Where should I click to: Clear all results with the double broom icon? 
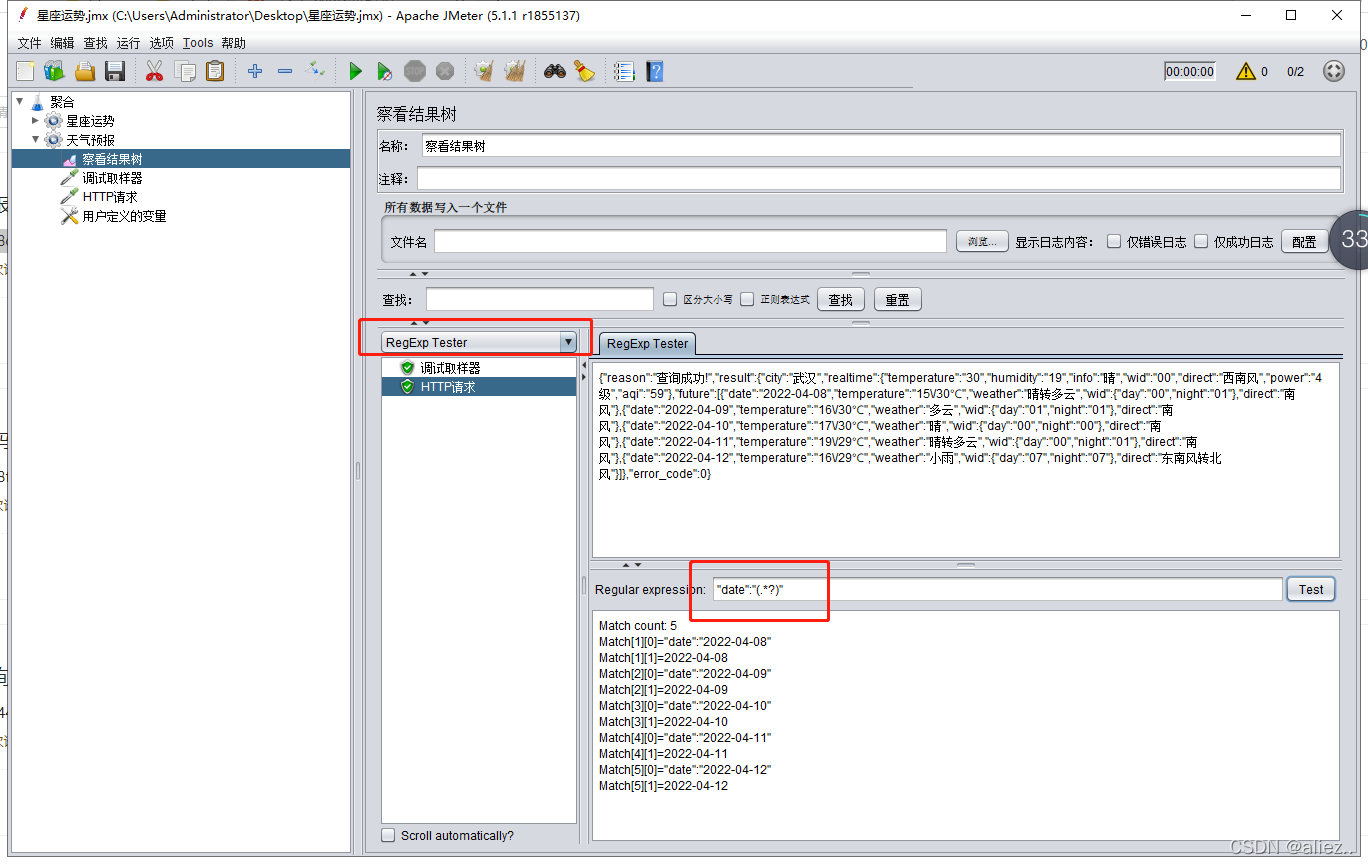[515, 71]
